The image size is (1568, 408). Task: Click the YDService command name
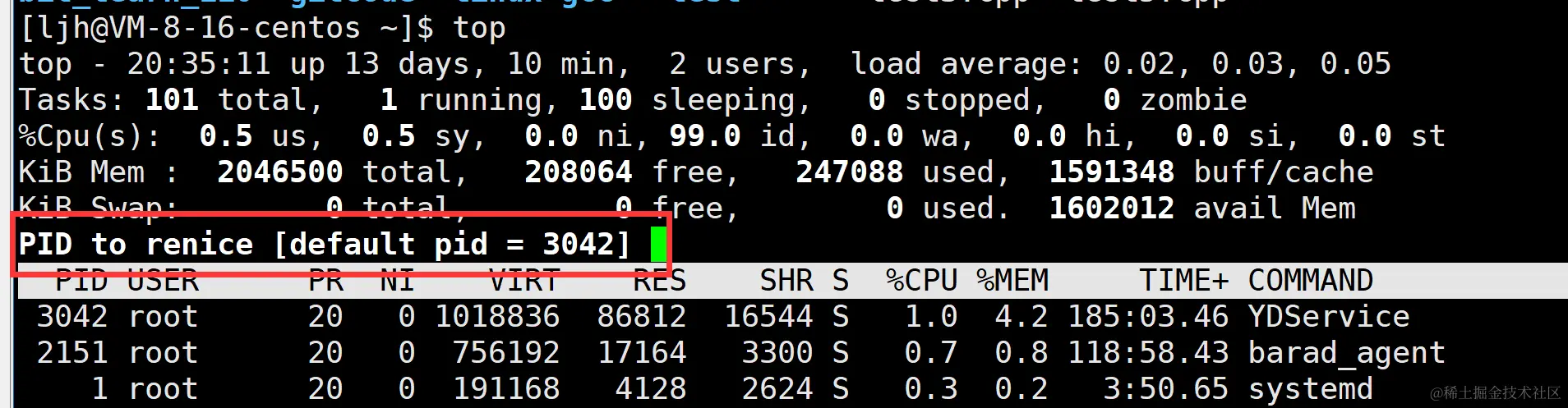tap(1329, 317)
